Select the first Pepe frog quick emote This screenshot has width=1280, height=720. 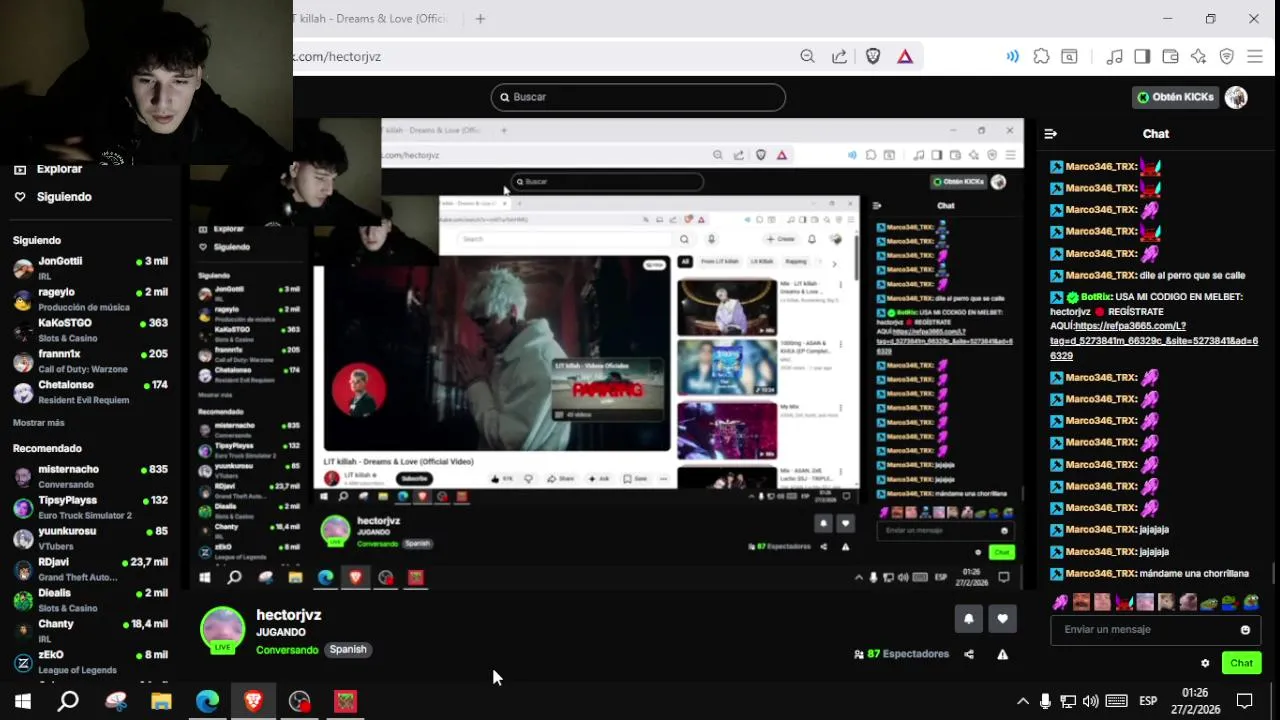pyautogui.click(x=1208, y=603)
